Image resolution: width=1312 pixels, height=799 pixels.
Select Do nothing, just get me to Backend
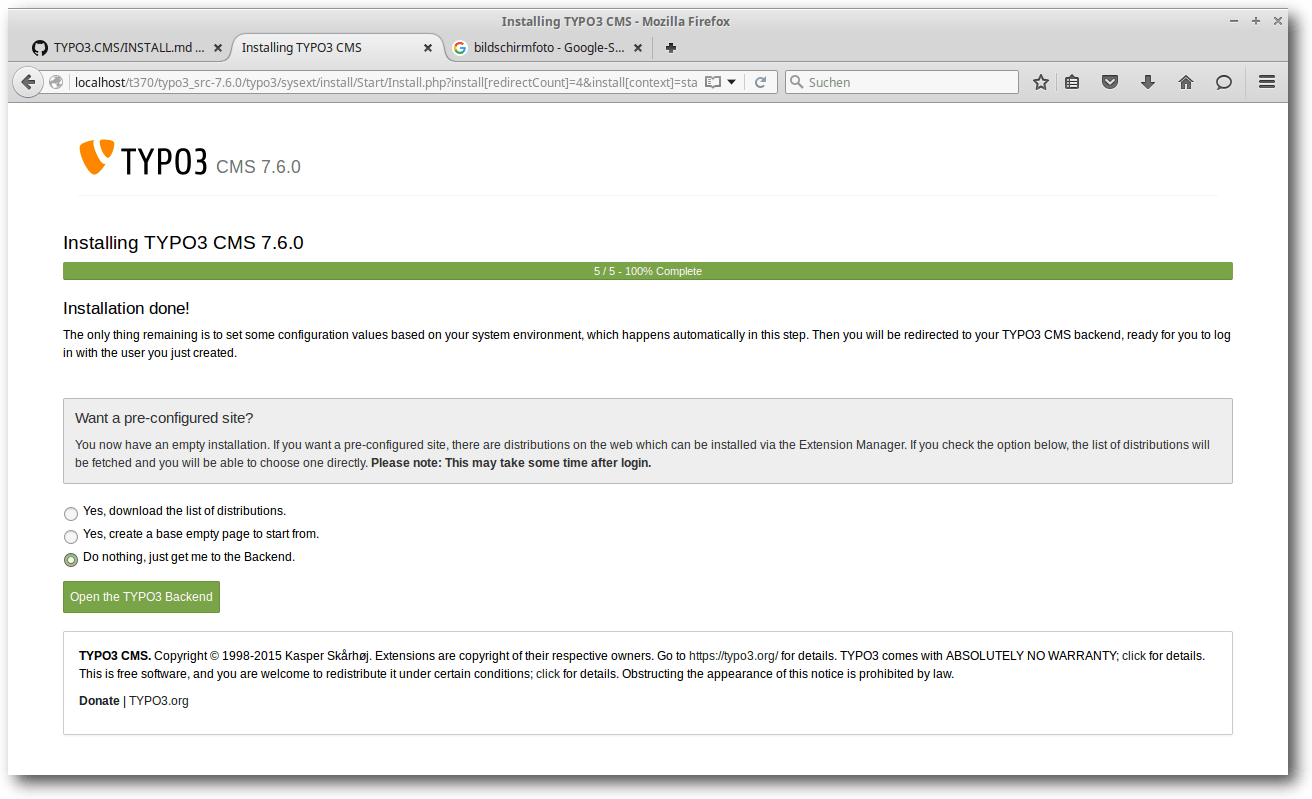tap(71, 559)
